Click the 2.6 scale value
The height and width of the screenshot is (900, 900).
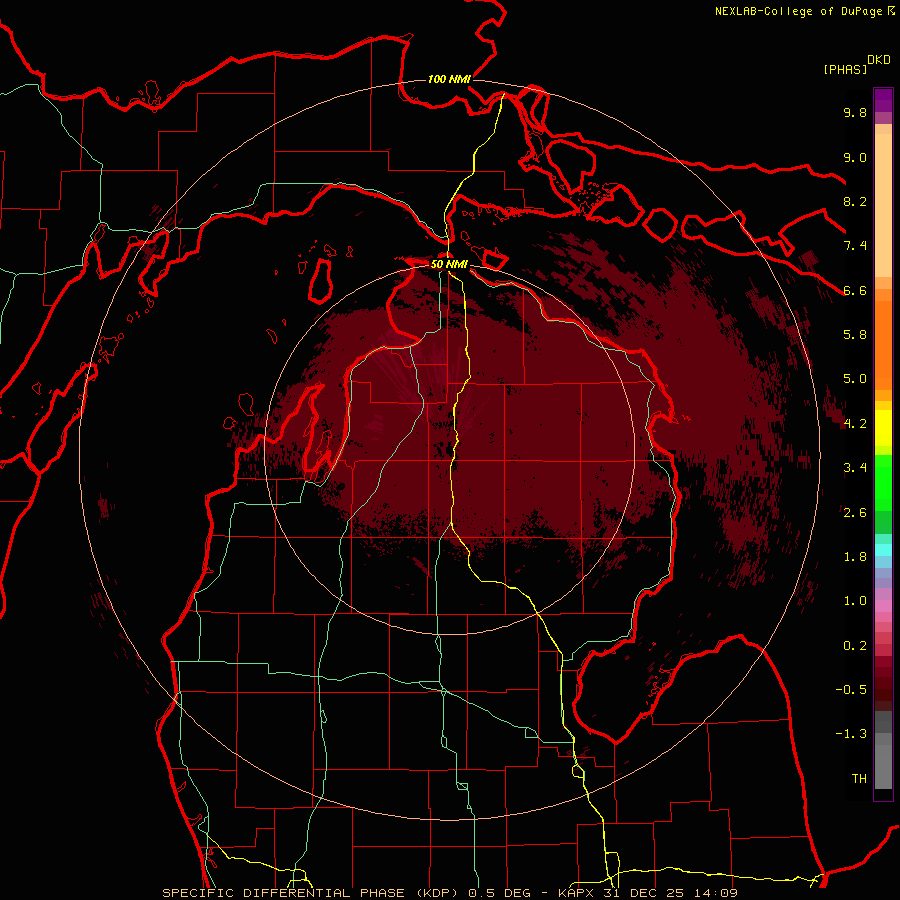(x=855, y=513)
